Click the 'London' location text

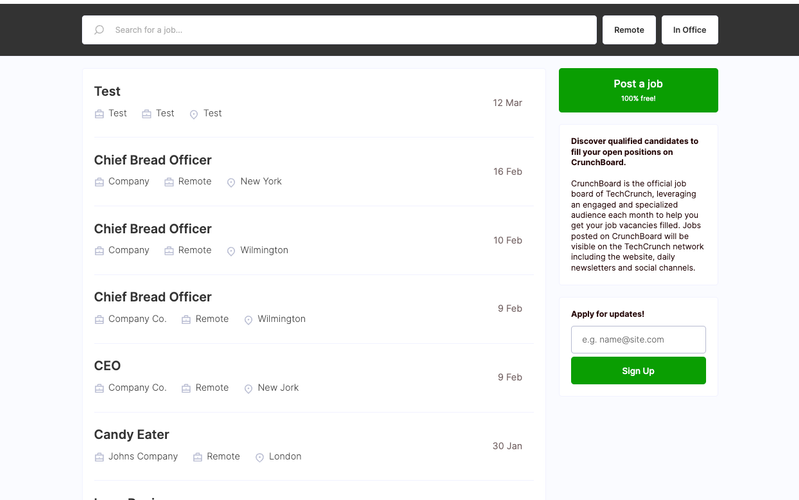(x=285, y=457)
